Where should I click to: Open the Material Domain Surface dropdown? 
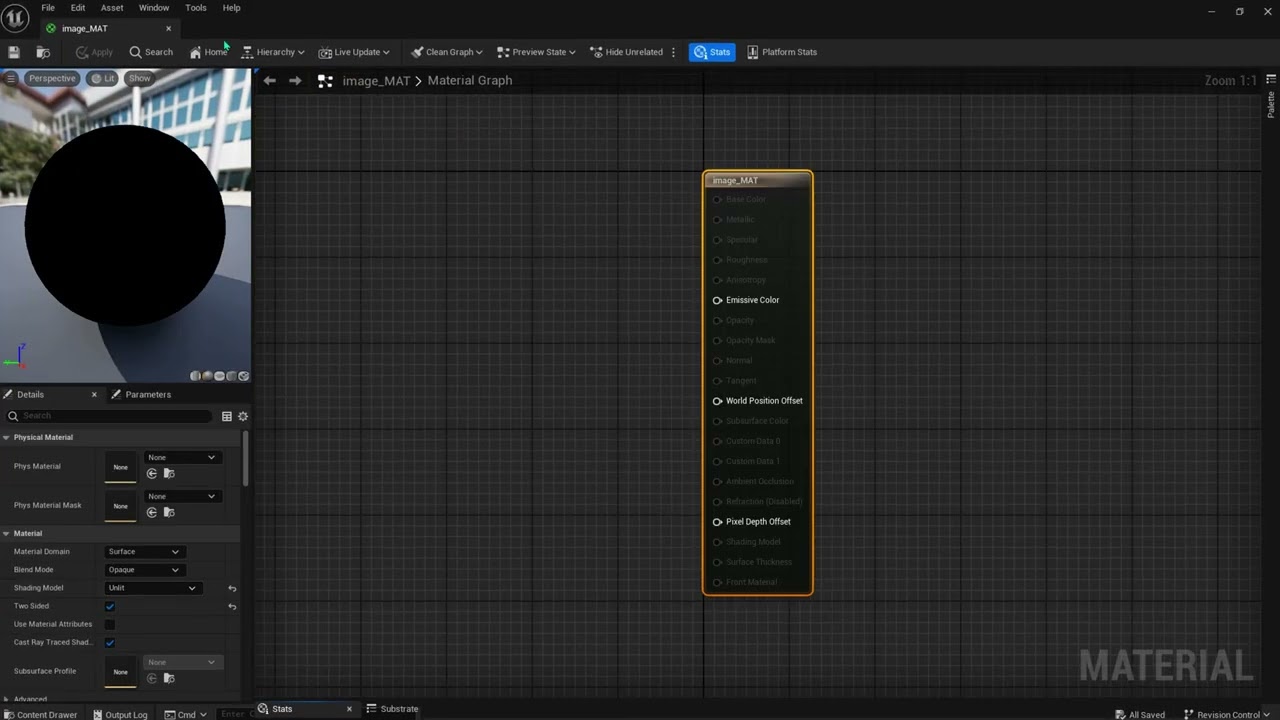point(144,552)
